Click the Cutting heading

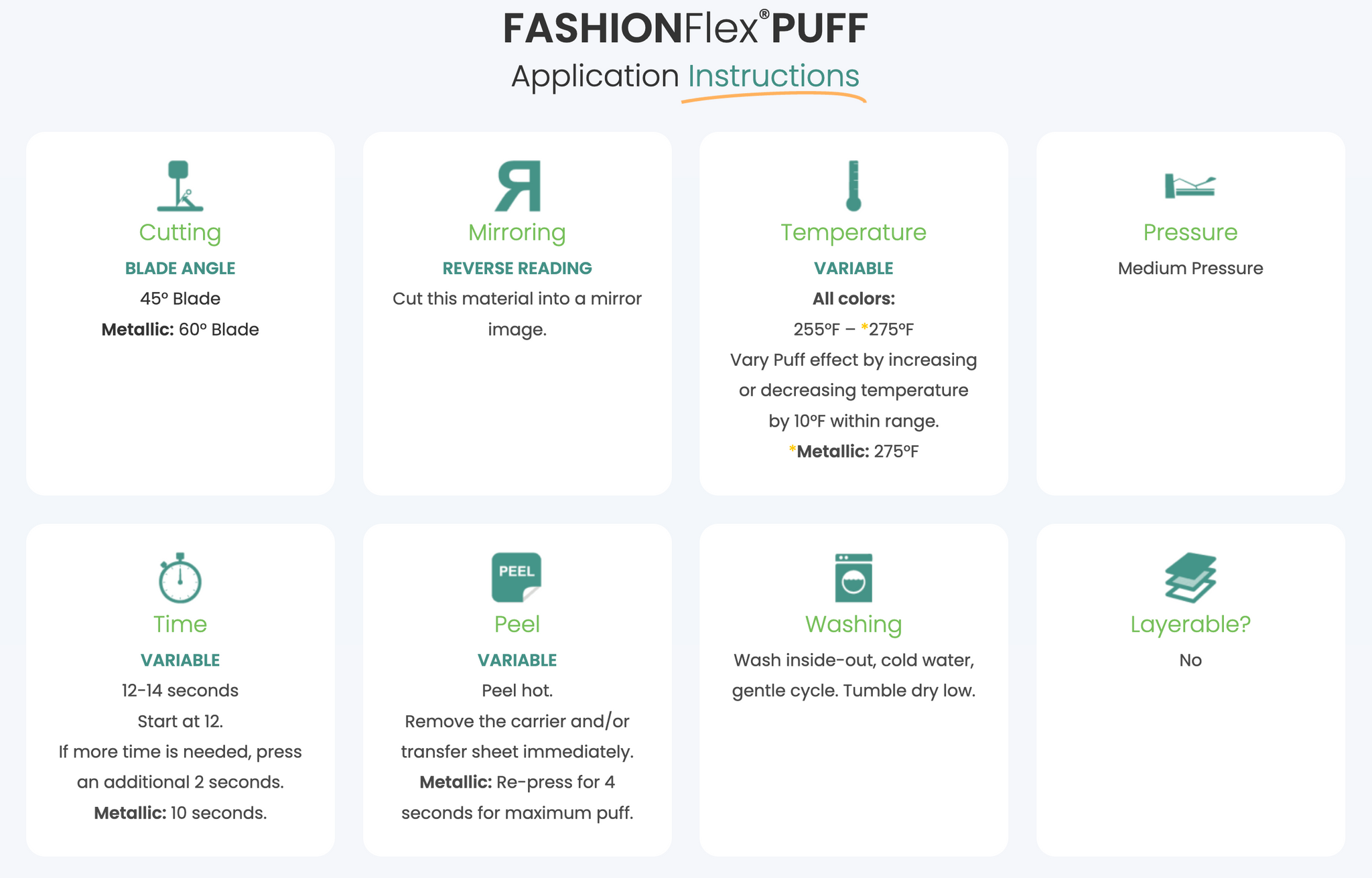180,232
